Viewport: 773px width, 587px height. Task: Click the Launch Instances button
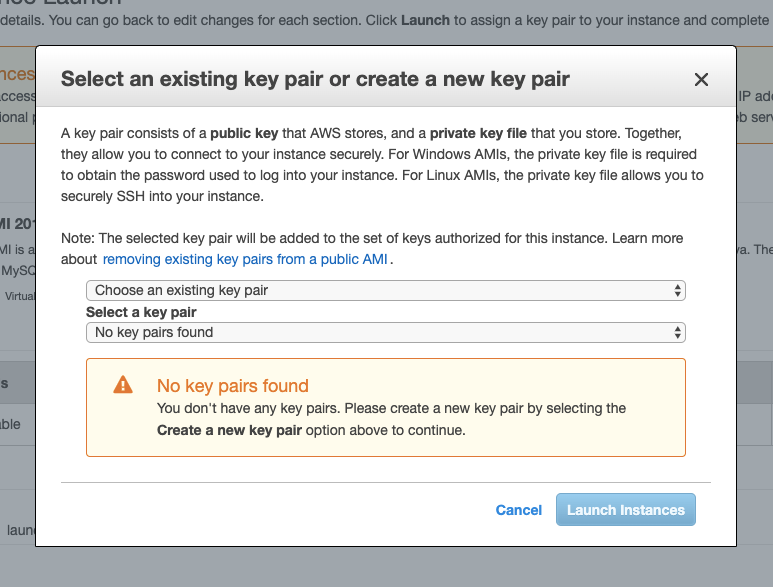[x=625, y=510]
